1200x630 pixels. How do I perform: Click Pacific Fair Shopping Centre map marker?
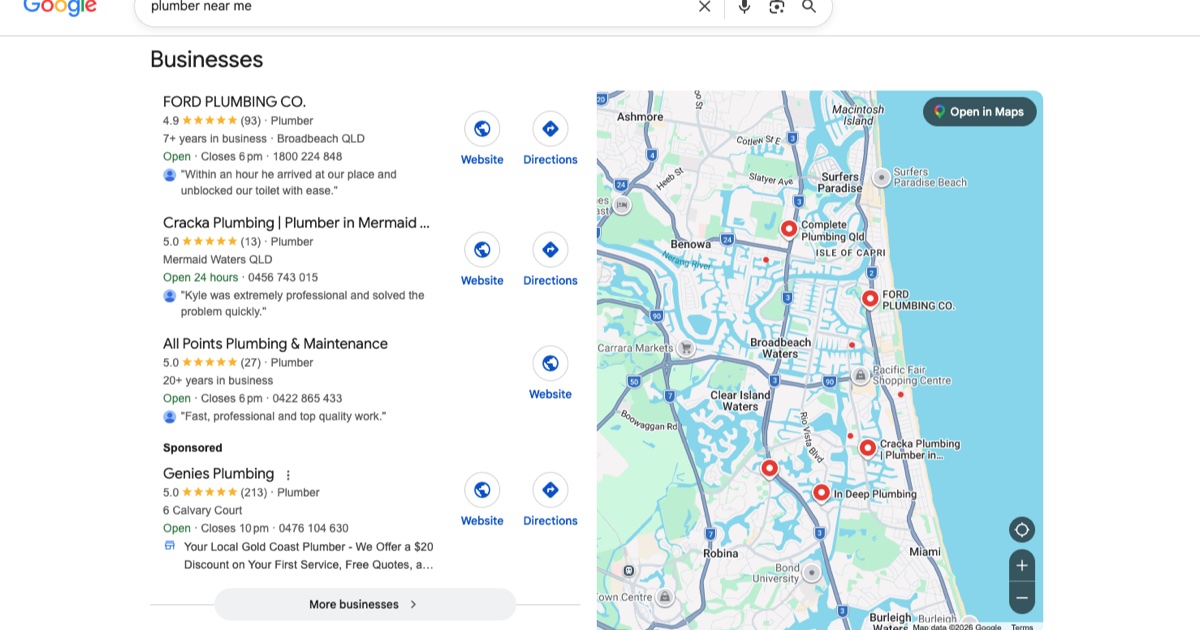(x=860, y=375)
